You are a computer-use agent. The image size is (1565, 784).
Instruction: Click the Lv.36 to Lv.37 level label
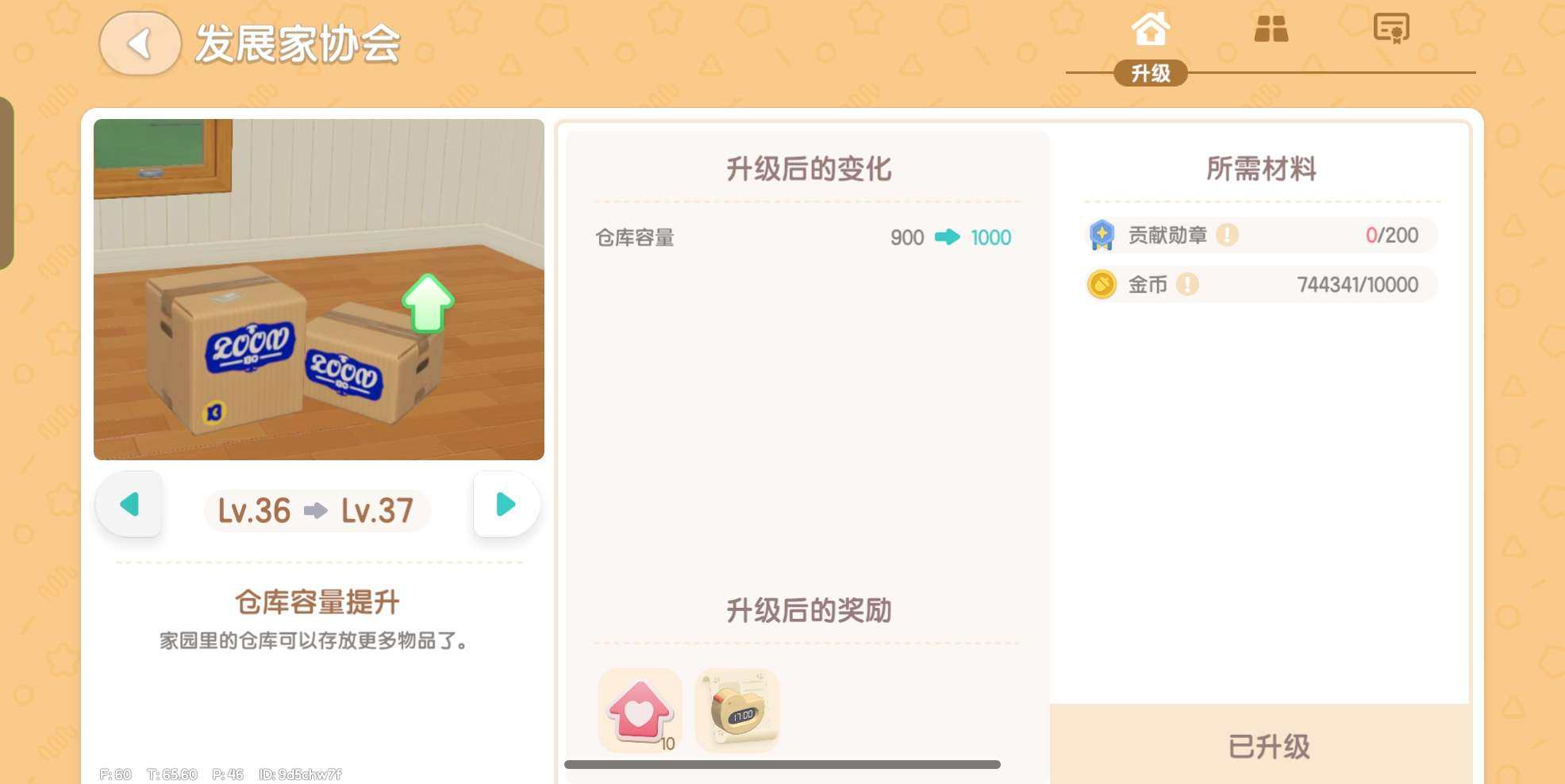coord(317,510)
